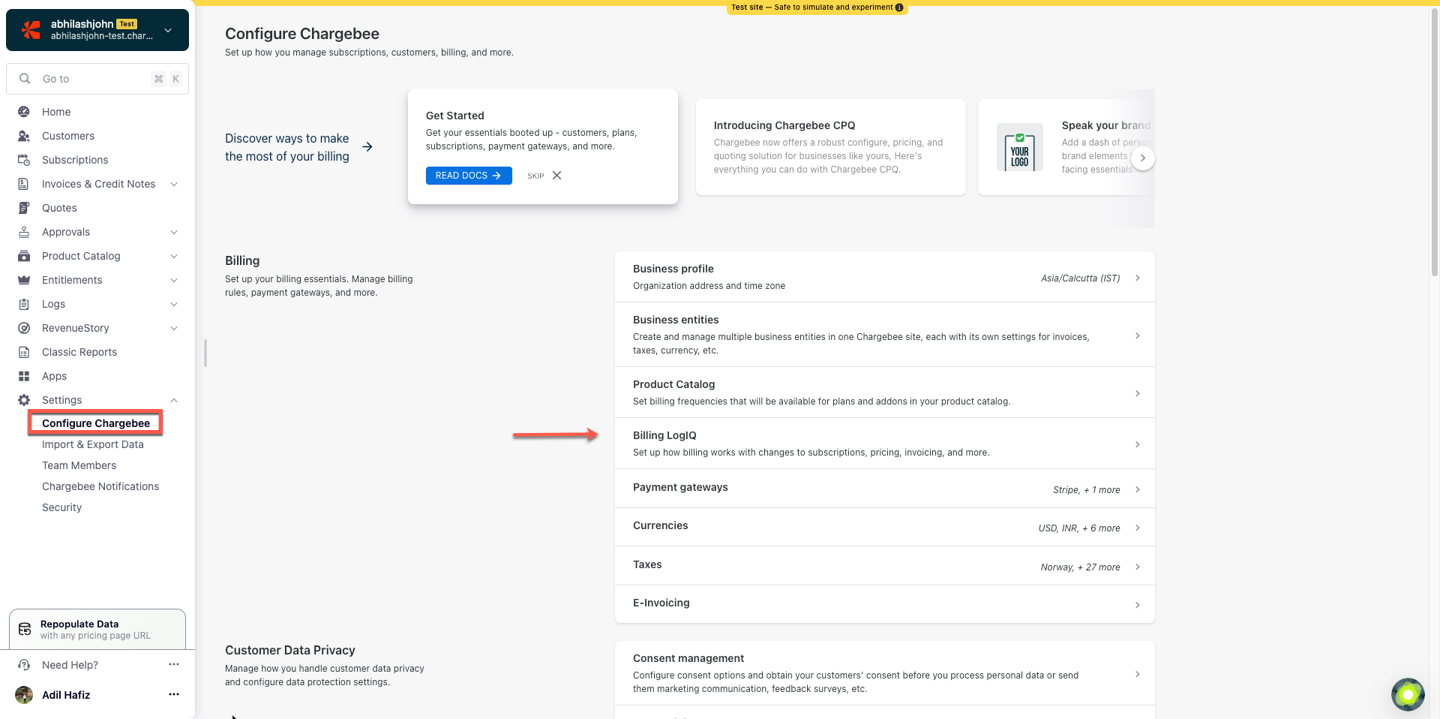Open Security settings
The image size is (1440, 719).
click(62, 507)
